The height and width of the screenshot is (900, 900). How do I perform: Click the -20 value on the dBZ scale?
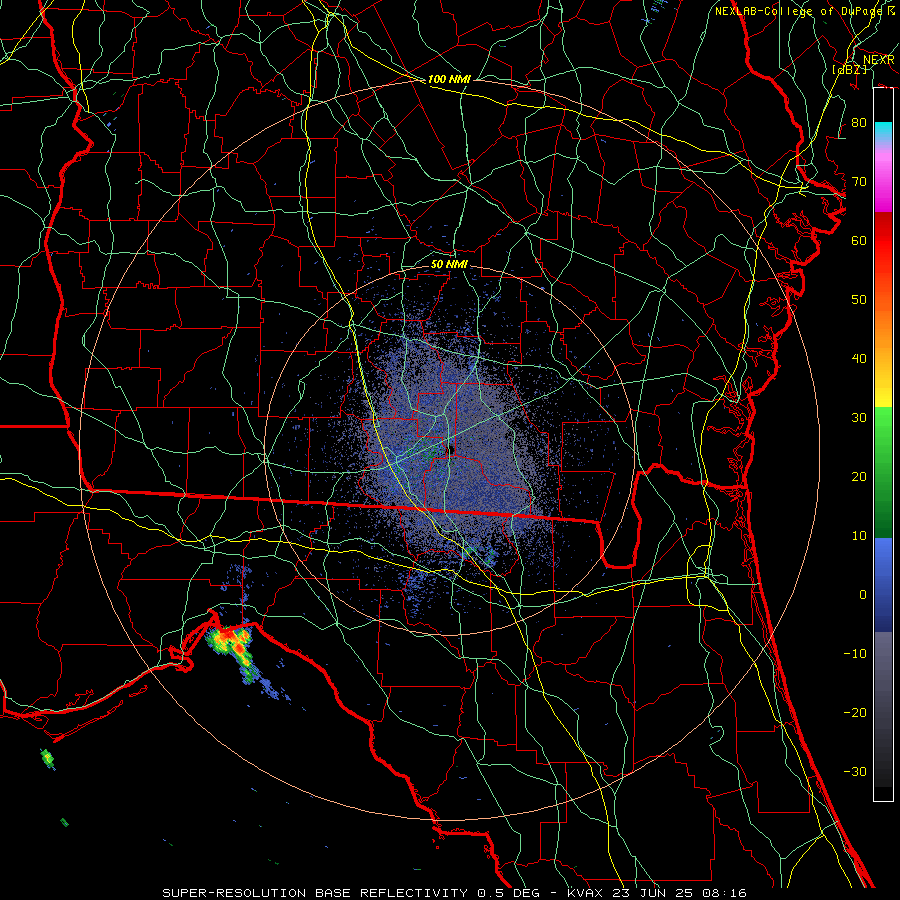(x=855, y=712)
